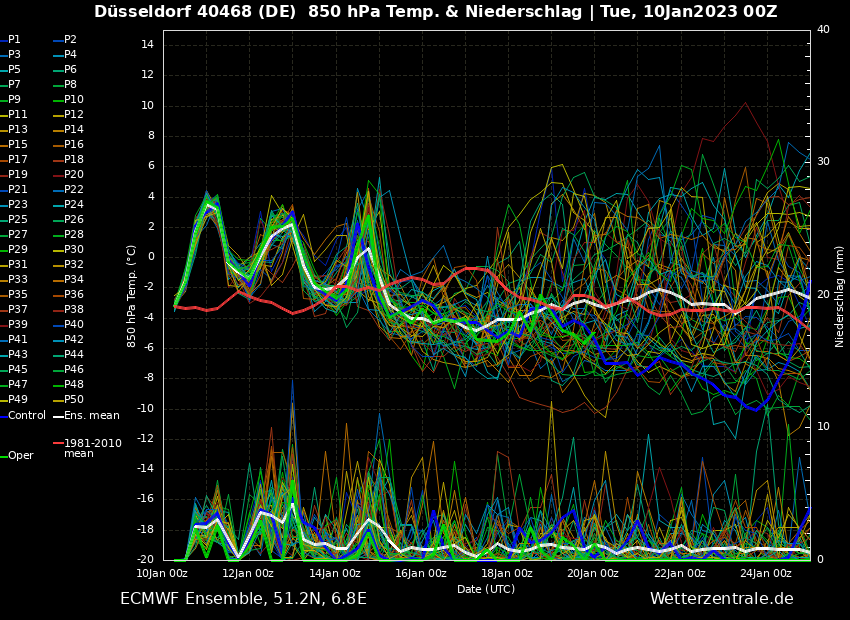Image resolution: width=850 pixels, height=620 pixels.
Task: Click the 850 hPa Temp. (°C) axis label
Action: click(x=132, y=296)
